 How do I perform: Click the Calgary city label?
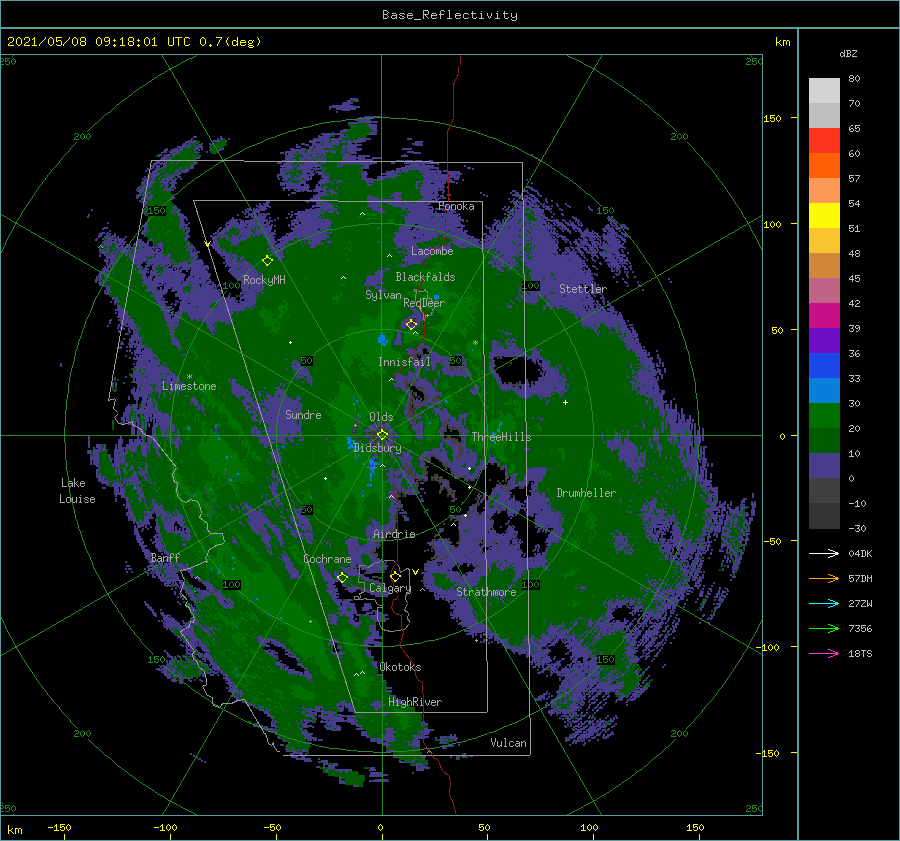tap(390, 588)
